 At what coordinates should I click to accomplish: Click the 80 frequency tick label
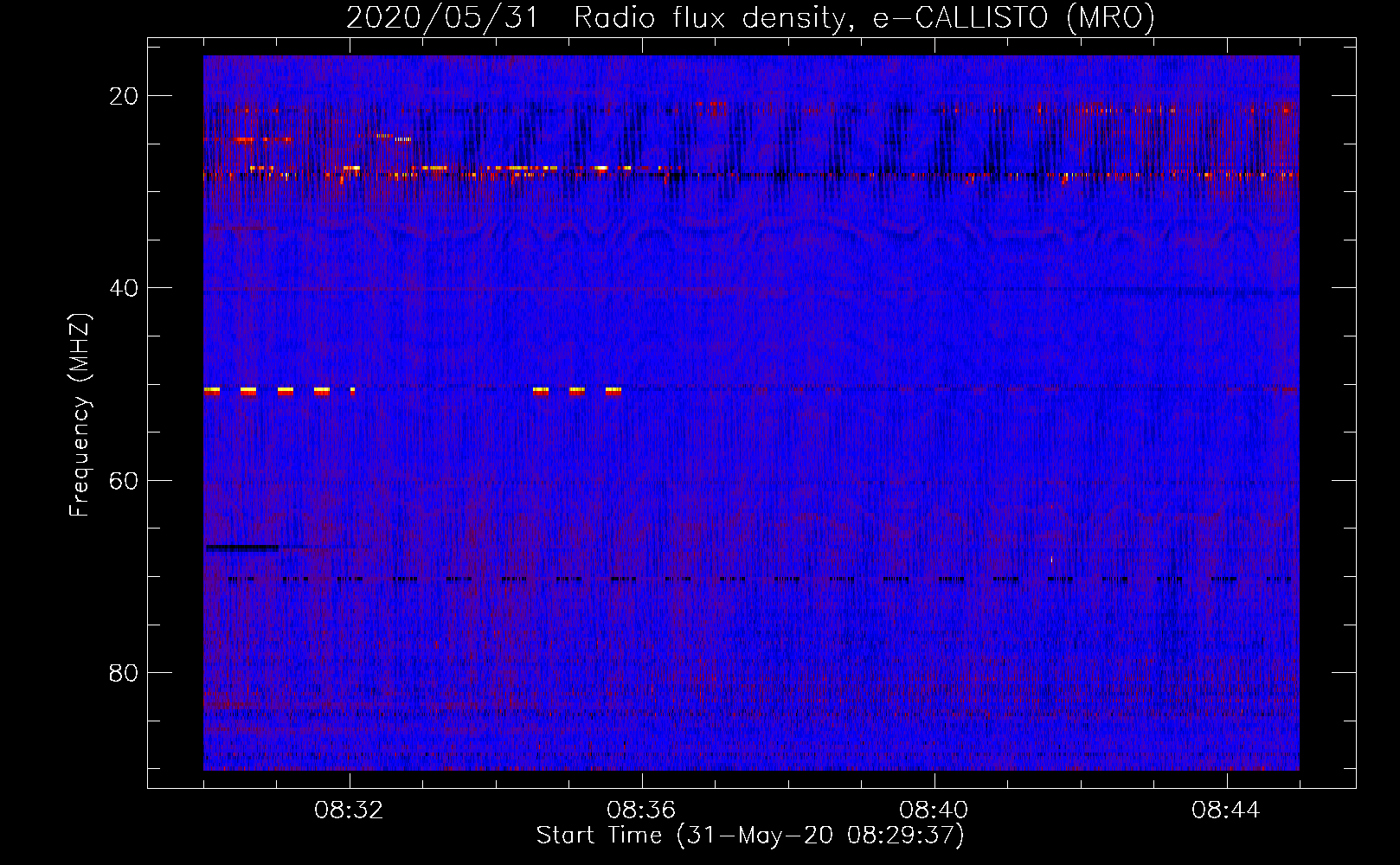(x=124, y=672)
